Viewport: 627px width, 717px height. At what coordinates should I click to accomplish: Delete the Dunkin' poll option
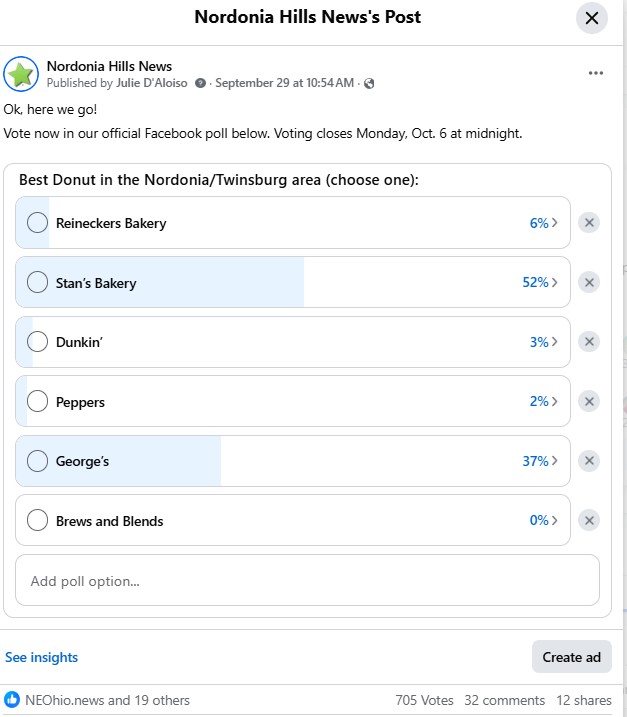[590, 342]
